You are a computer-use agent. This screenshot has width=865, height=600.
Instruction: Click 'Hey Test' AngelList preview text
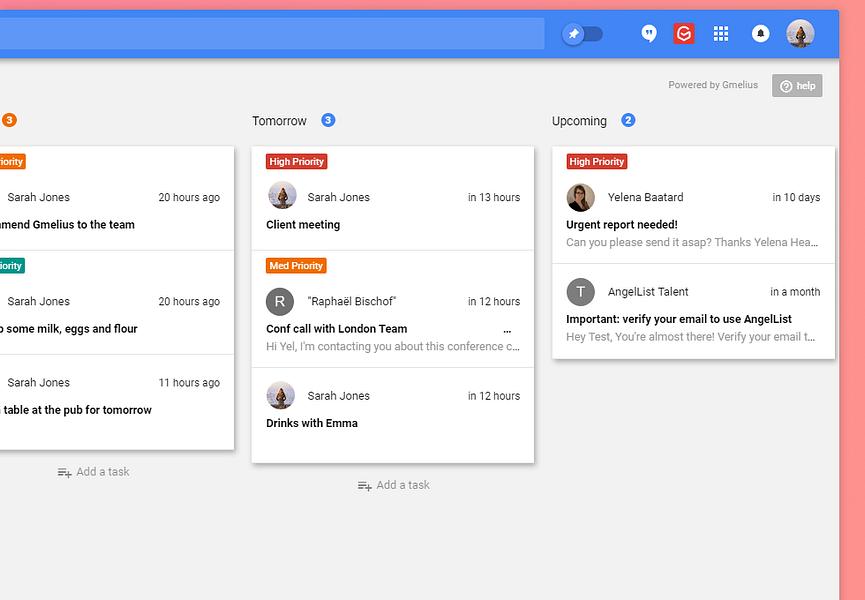click(x=690, y=337)
